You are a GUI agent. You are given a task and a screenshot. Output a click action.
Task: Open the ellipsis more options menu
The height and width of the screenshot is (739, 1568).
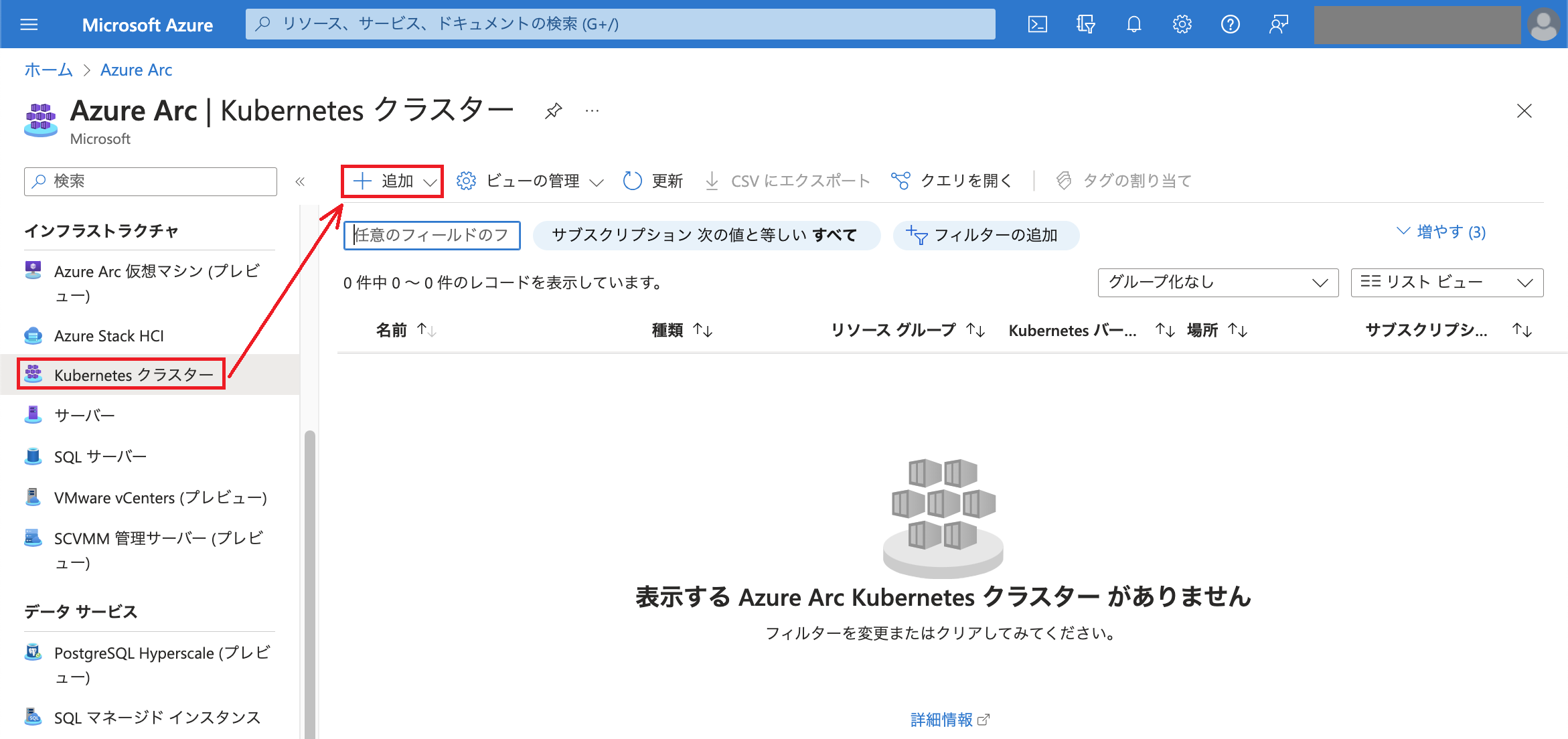tap(592, 110)
